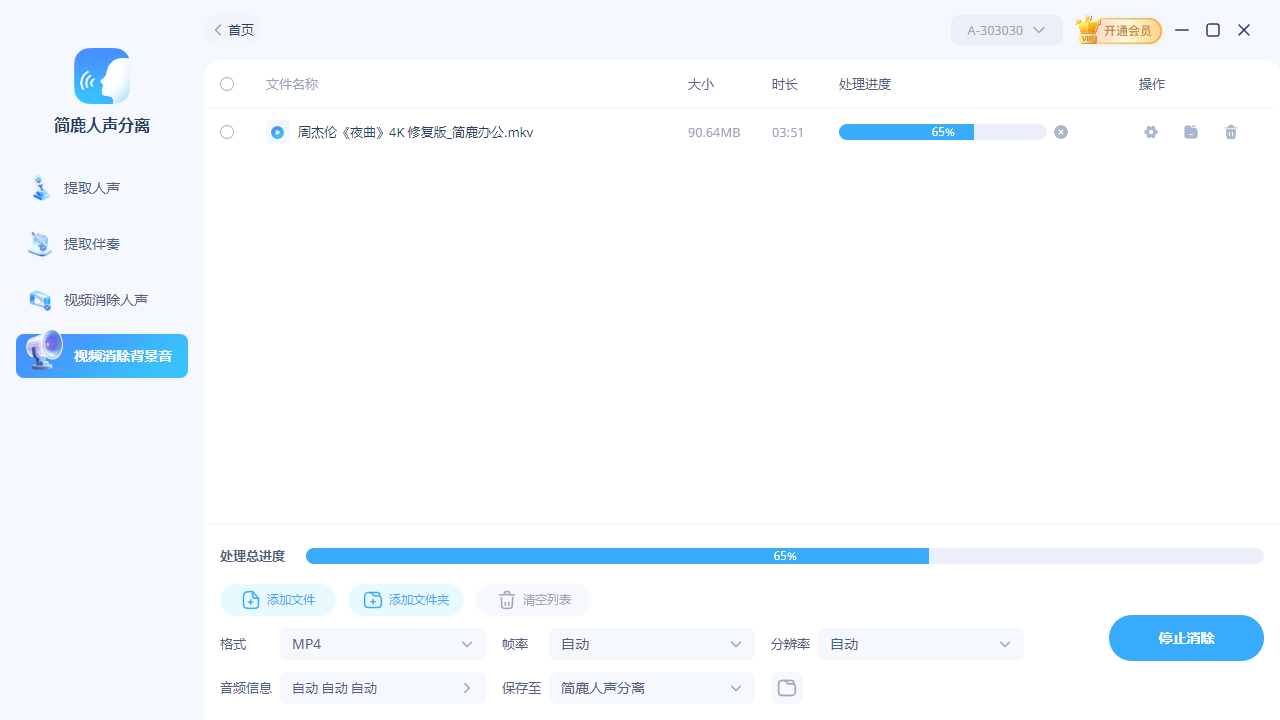The image size is (1280, 720).
Task: Open the 保存至 folder browse icon
Action: pos(786,687)
